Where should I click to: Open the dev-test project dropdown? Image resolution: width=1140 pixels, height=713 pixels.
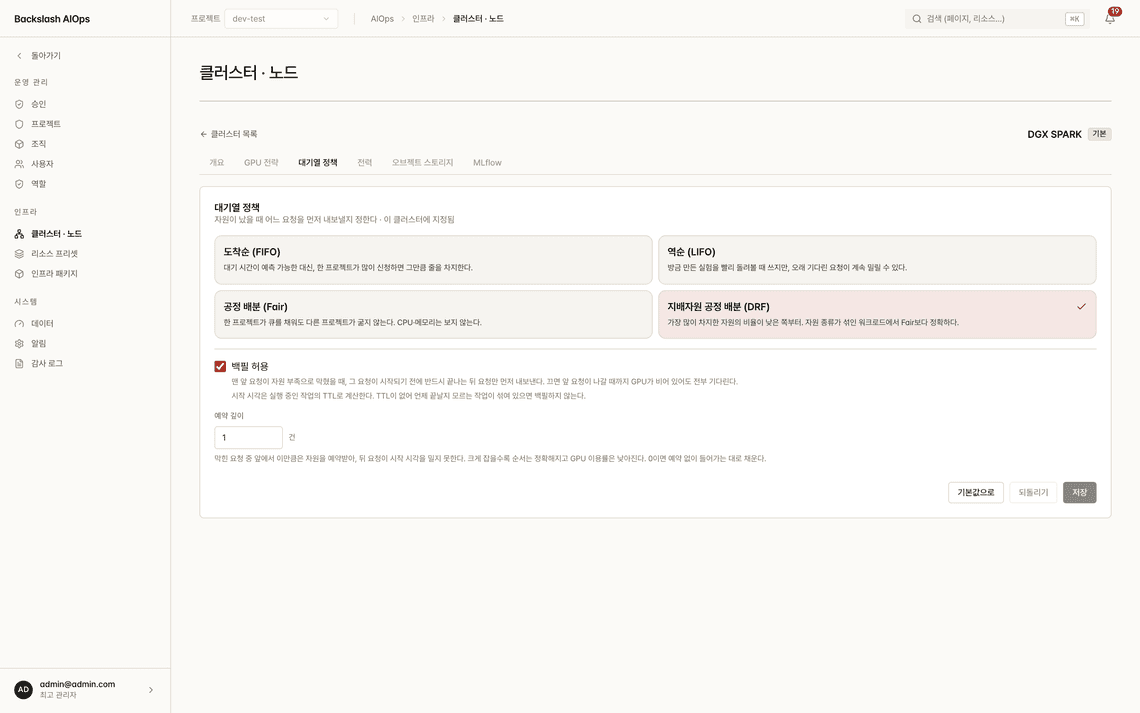point(281,19)
